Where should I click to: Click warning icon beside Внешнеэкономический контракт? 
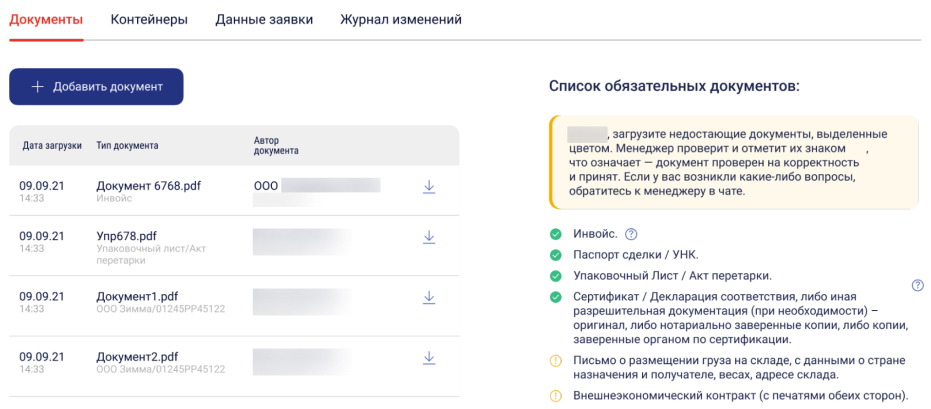pyautogui.click(x=556, y=395)
